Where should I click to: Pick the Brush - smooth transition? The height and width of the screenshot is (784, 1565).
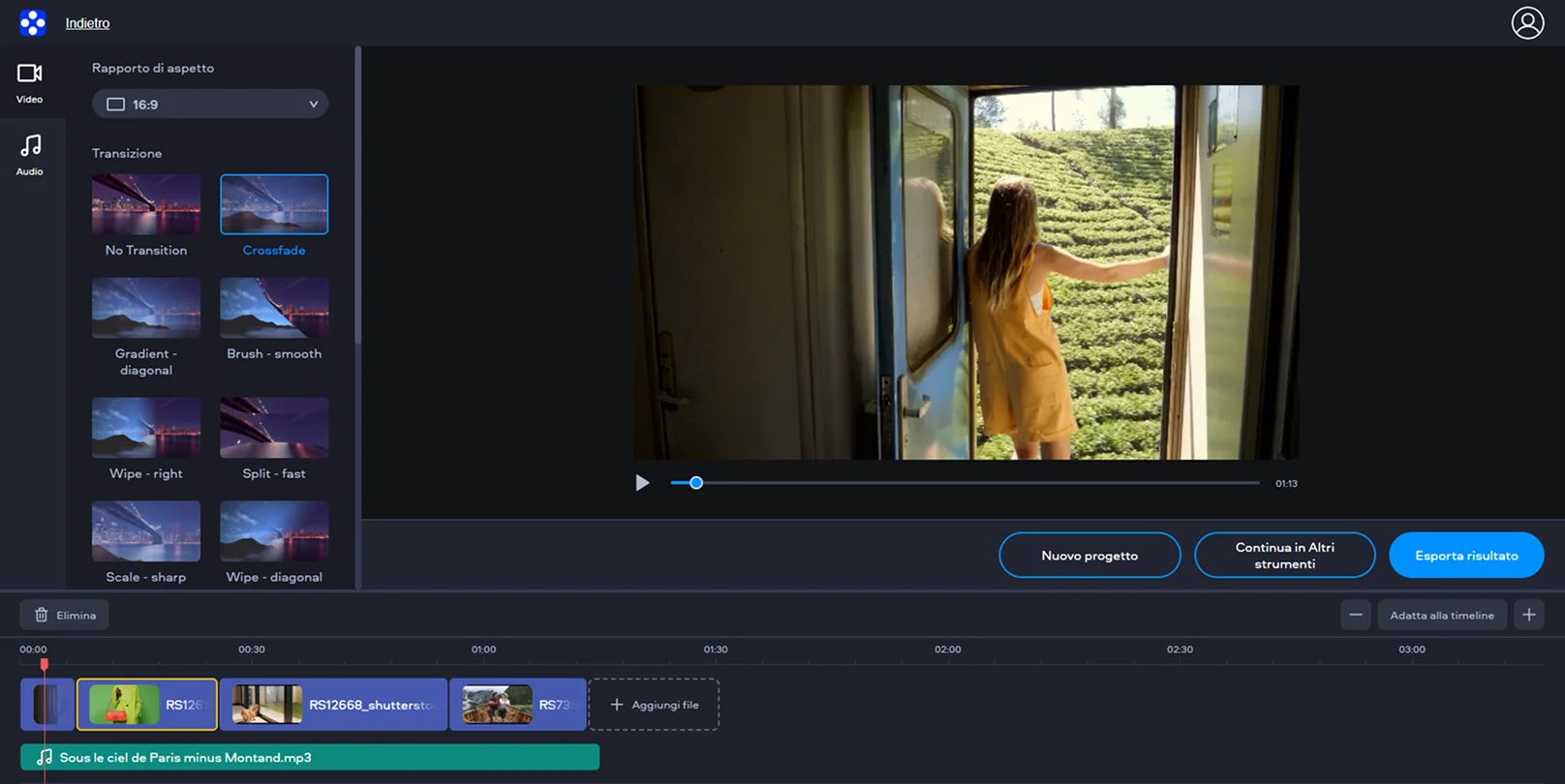click(x=274, y=308)
